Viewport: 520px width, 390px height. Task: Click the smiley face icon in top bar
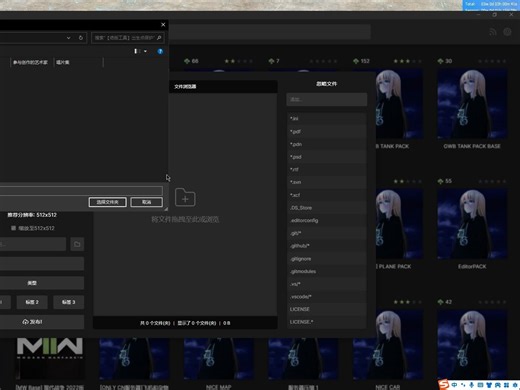[507, 32]
